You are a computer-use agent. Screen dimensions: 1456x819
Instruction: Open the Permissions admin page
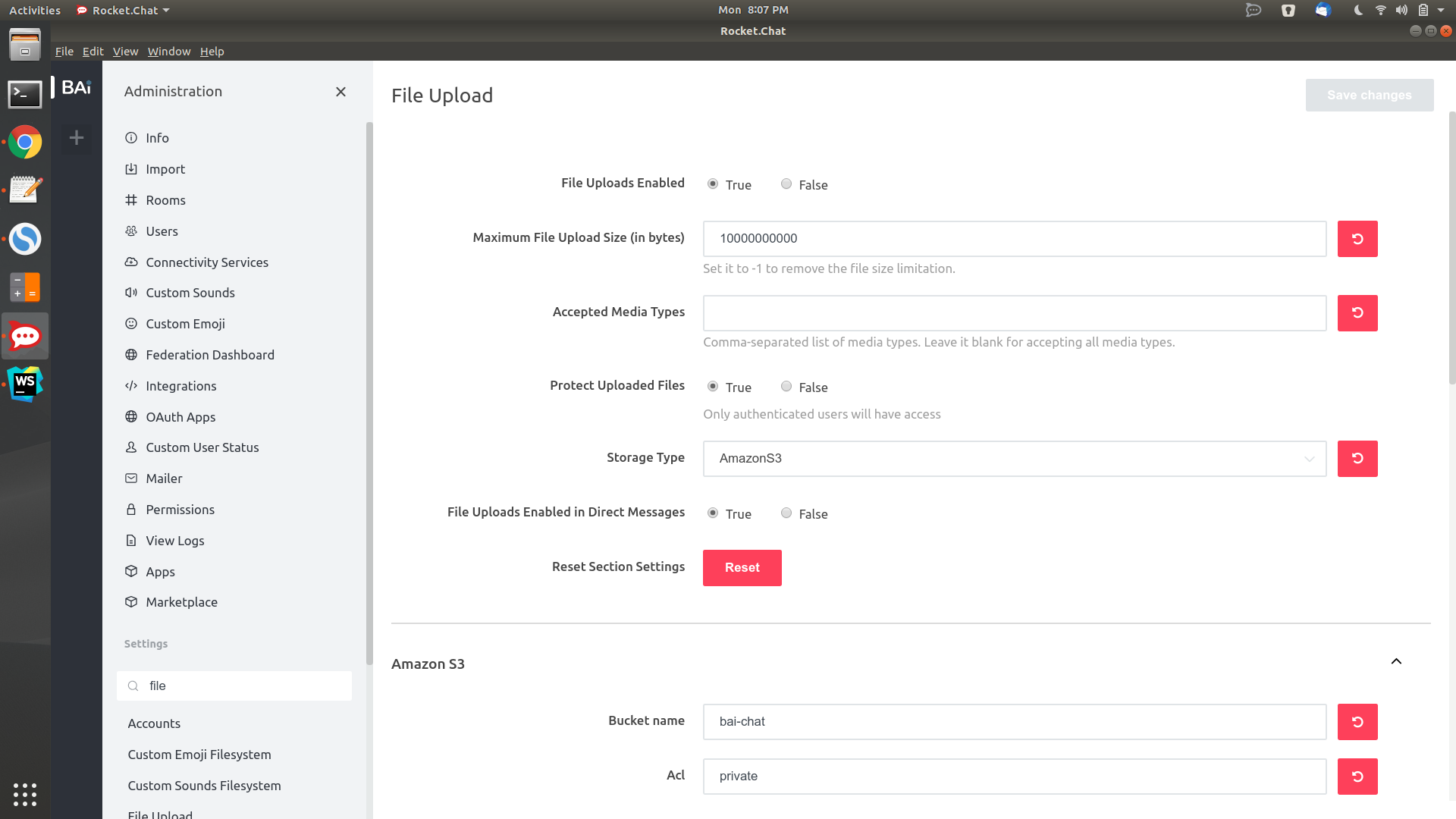click(180, 509)
